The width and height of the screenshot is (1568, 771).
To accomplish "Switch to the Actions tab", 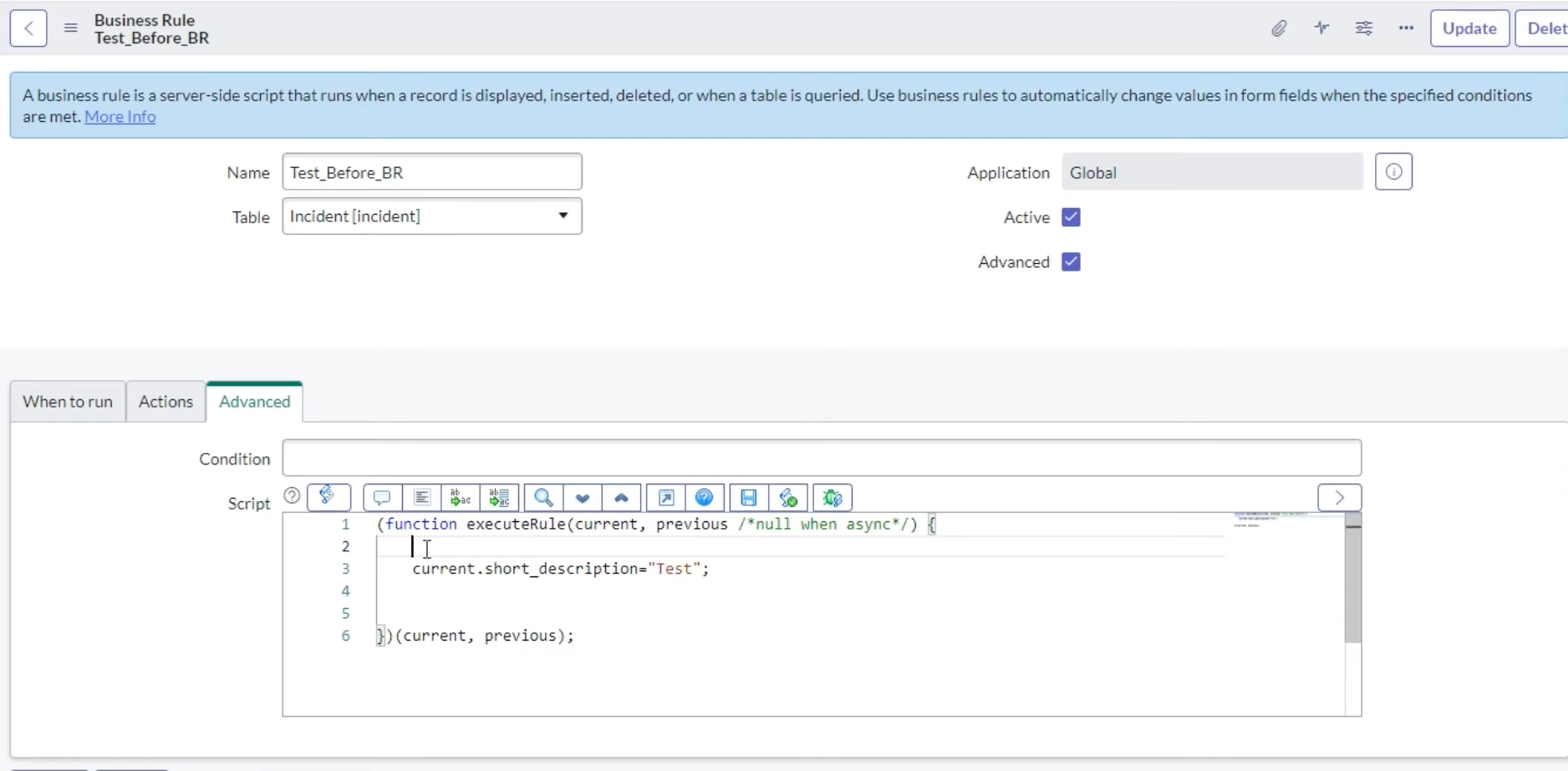I will click(165, 402).
